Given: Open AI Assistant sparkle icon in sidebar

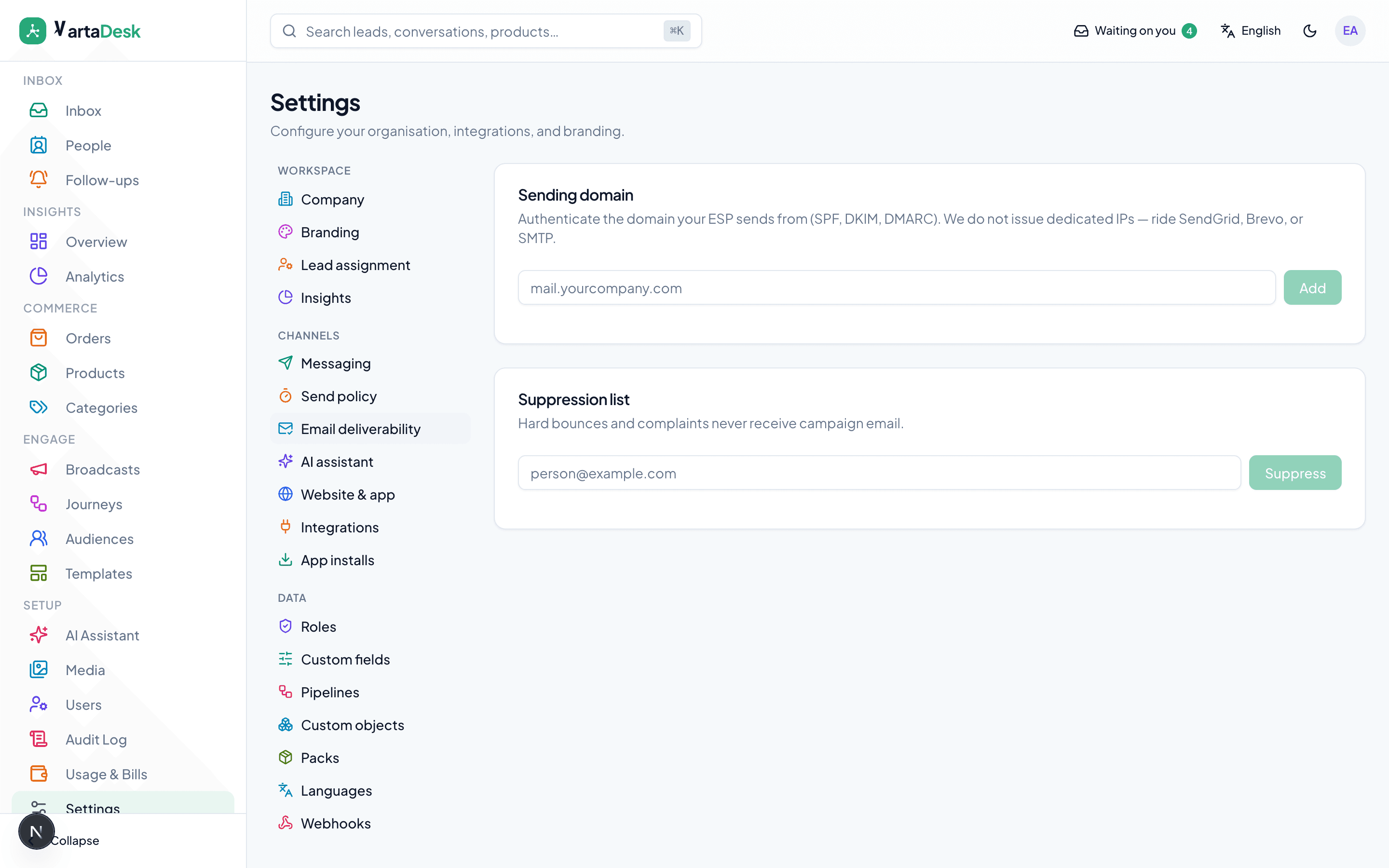Looking at the screenshot, I should (39, 636).
